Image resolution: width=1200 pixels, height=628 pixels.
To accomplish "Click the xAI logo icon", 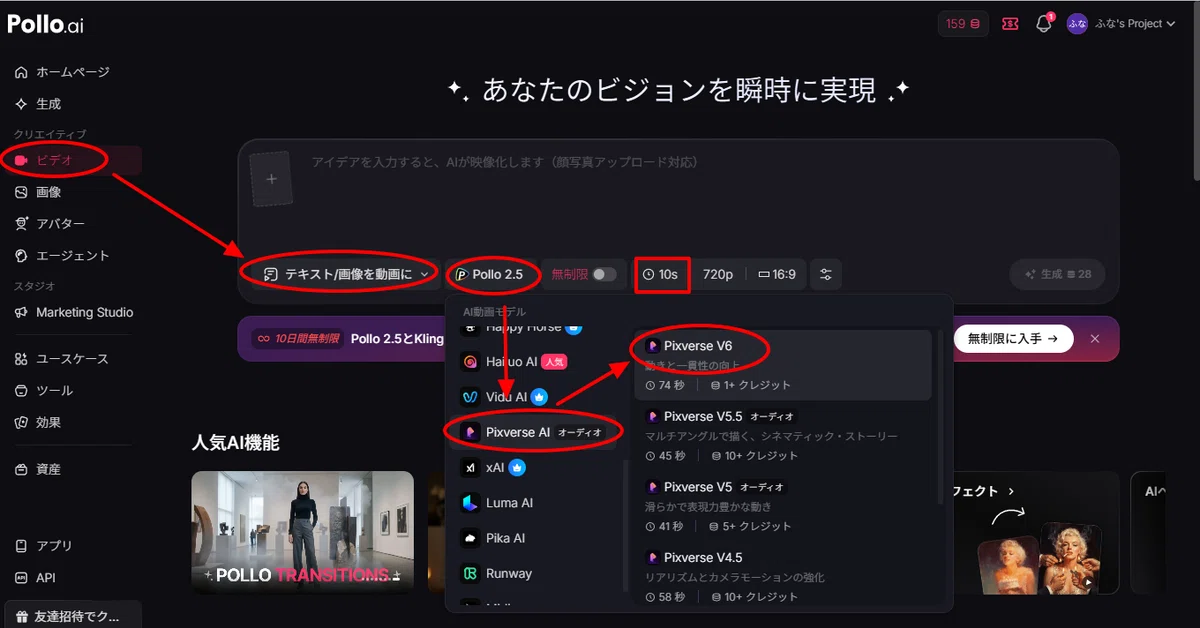I will (x=469, y=467).
